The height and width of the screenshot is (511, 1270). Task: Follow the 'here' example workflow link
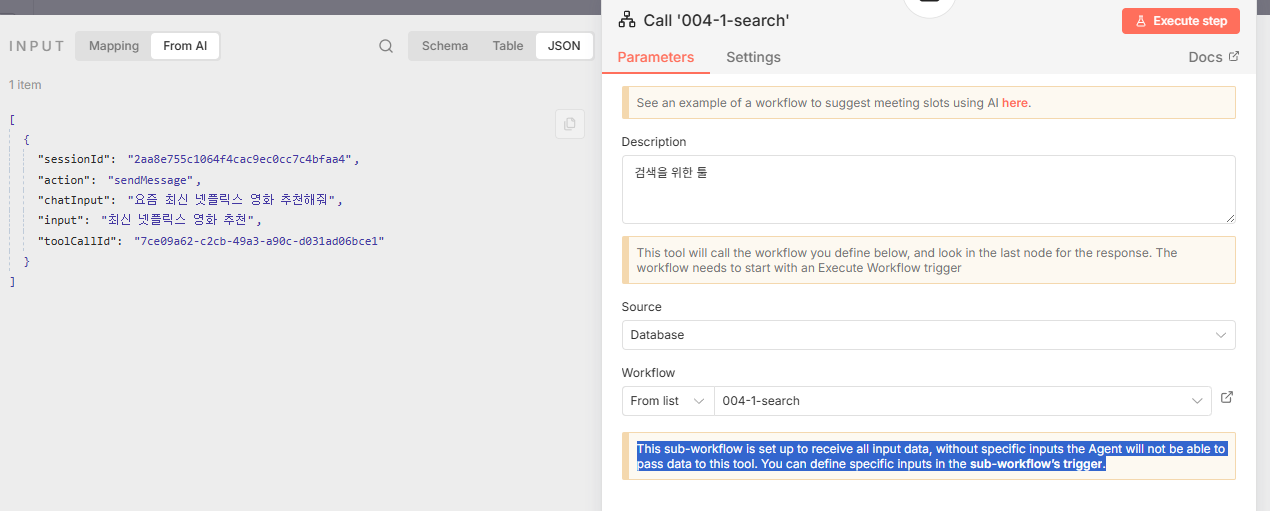point(1014,102)
